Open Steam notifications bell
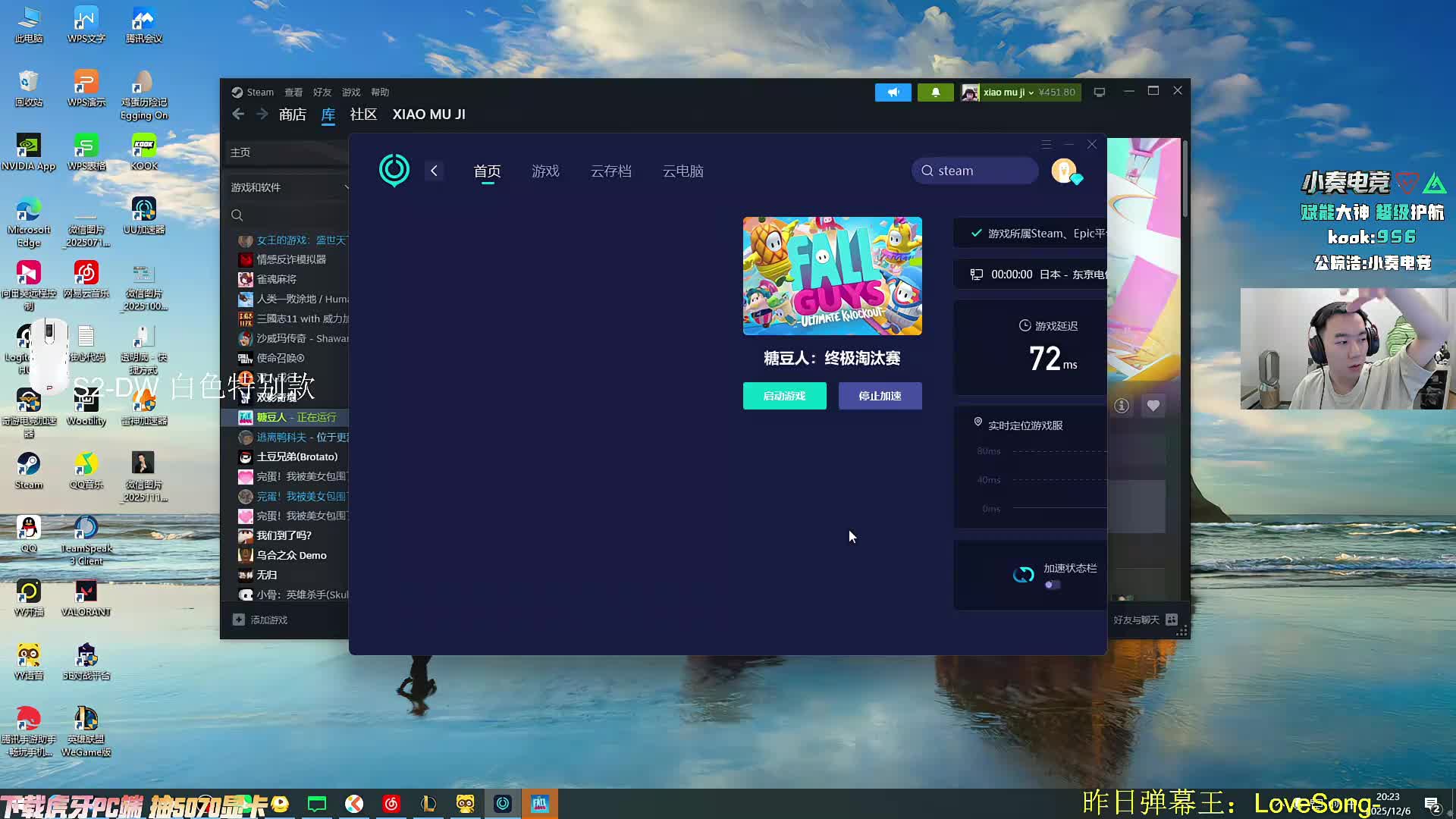The height and width of the screenshot is (819, 1456). click(935, 93)
